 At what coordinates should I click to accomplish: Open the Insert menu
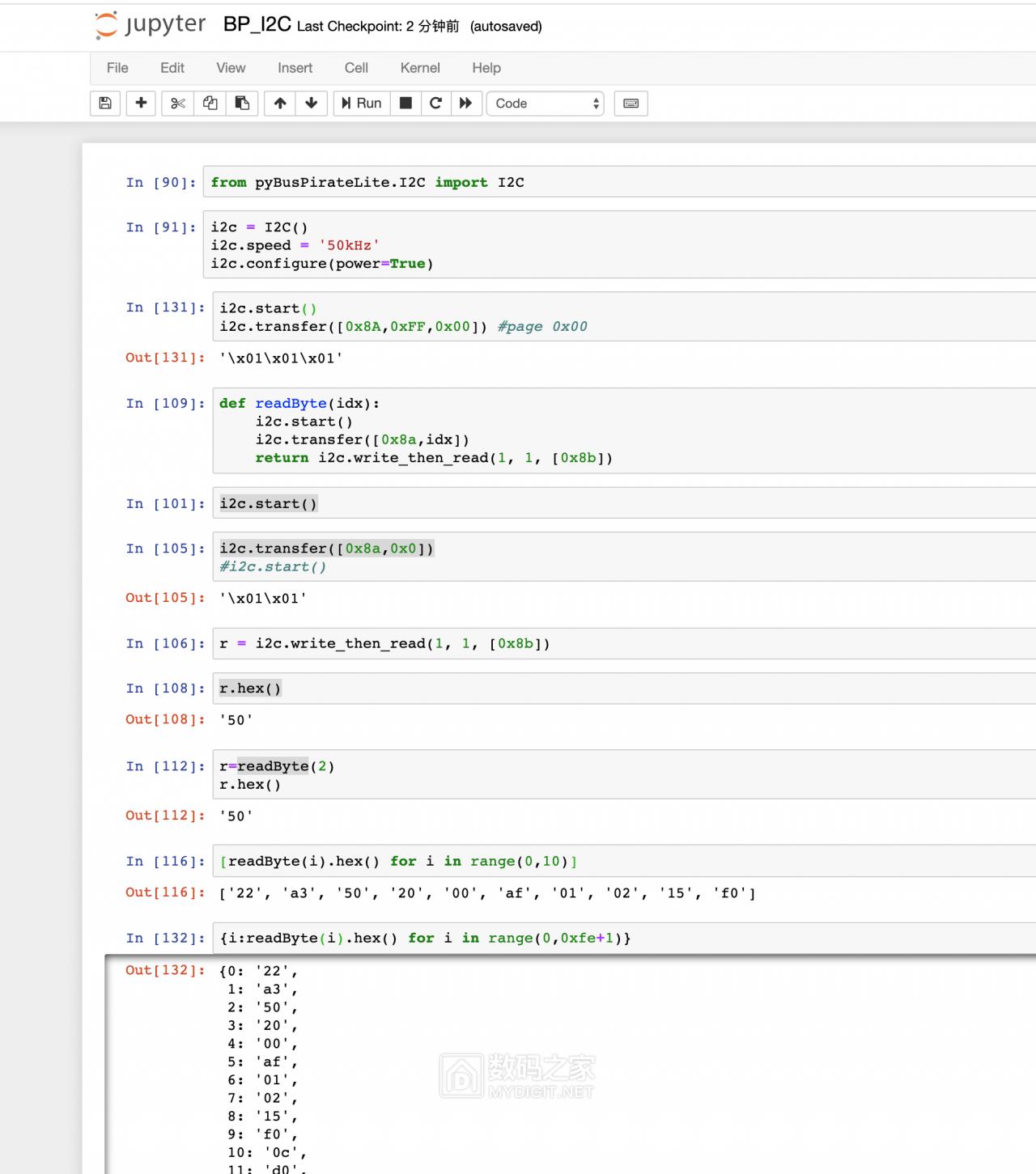(295, 68)
